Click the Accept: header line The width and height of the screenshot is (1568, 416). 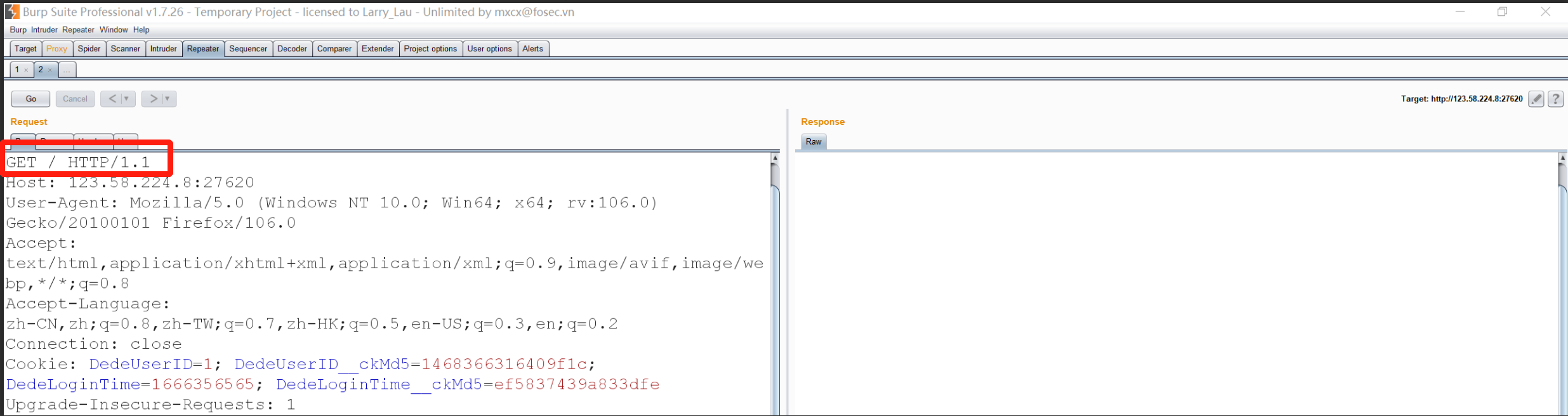(x=41, y=244)
